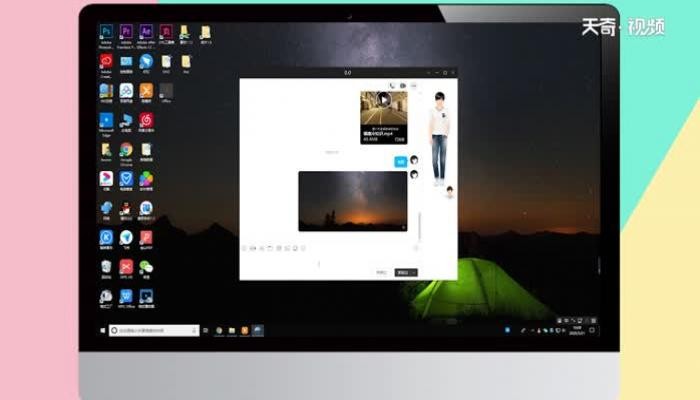700x400 pixels.
Task: Start a video call in chat window
Action: (402, 85)
